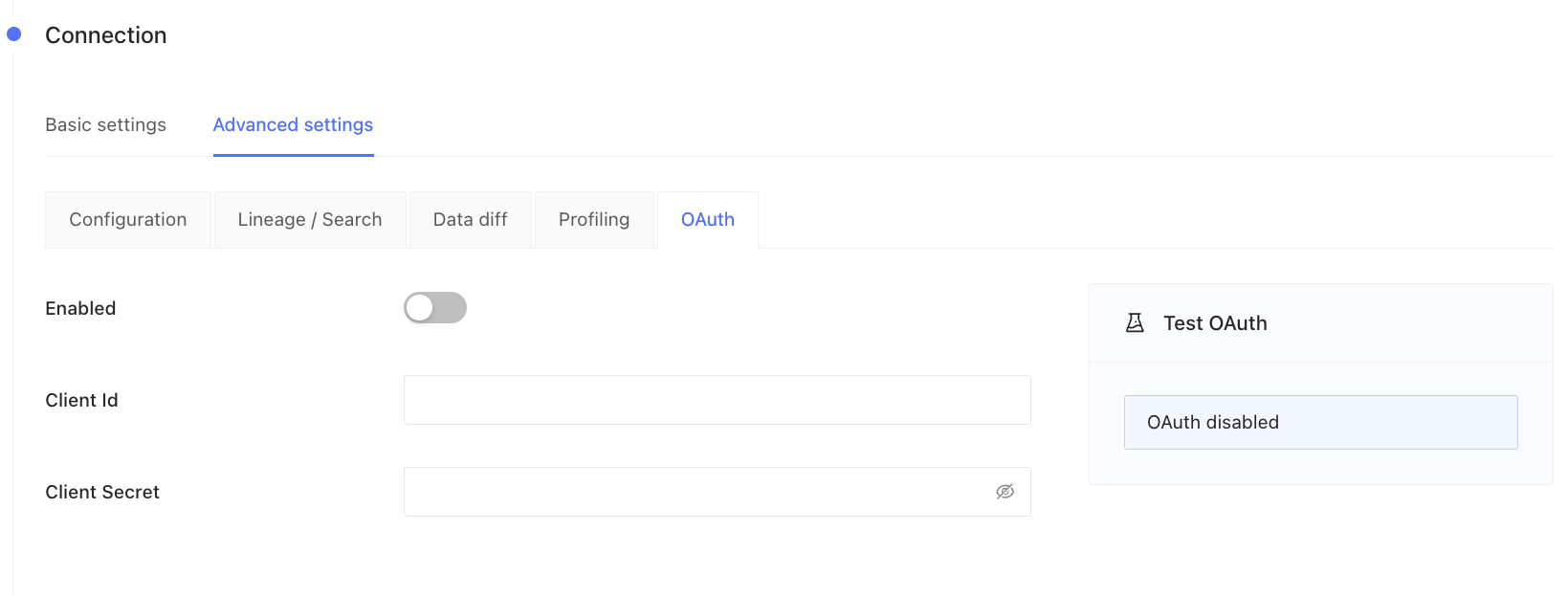The width and height of the screenshot is (1568, 596).
Task: Toggle the OAuth Enabled switch
Action: (435, 308)
